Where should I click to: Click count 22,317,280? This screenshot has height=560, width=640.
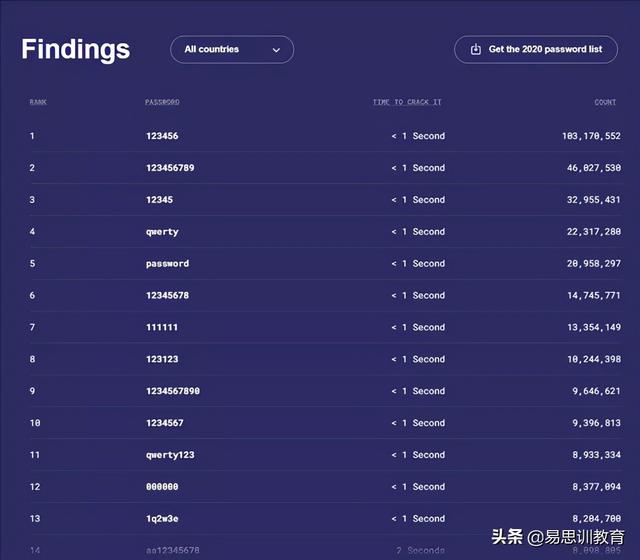(594, 231)
